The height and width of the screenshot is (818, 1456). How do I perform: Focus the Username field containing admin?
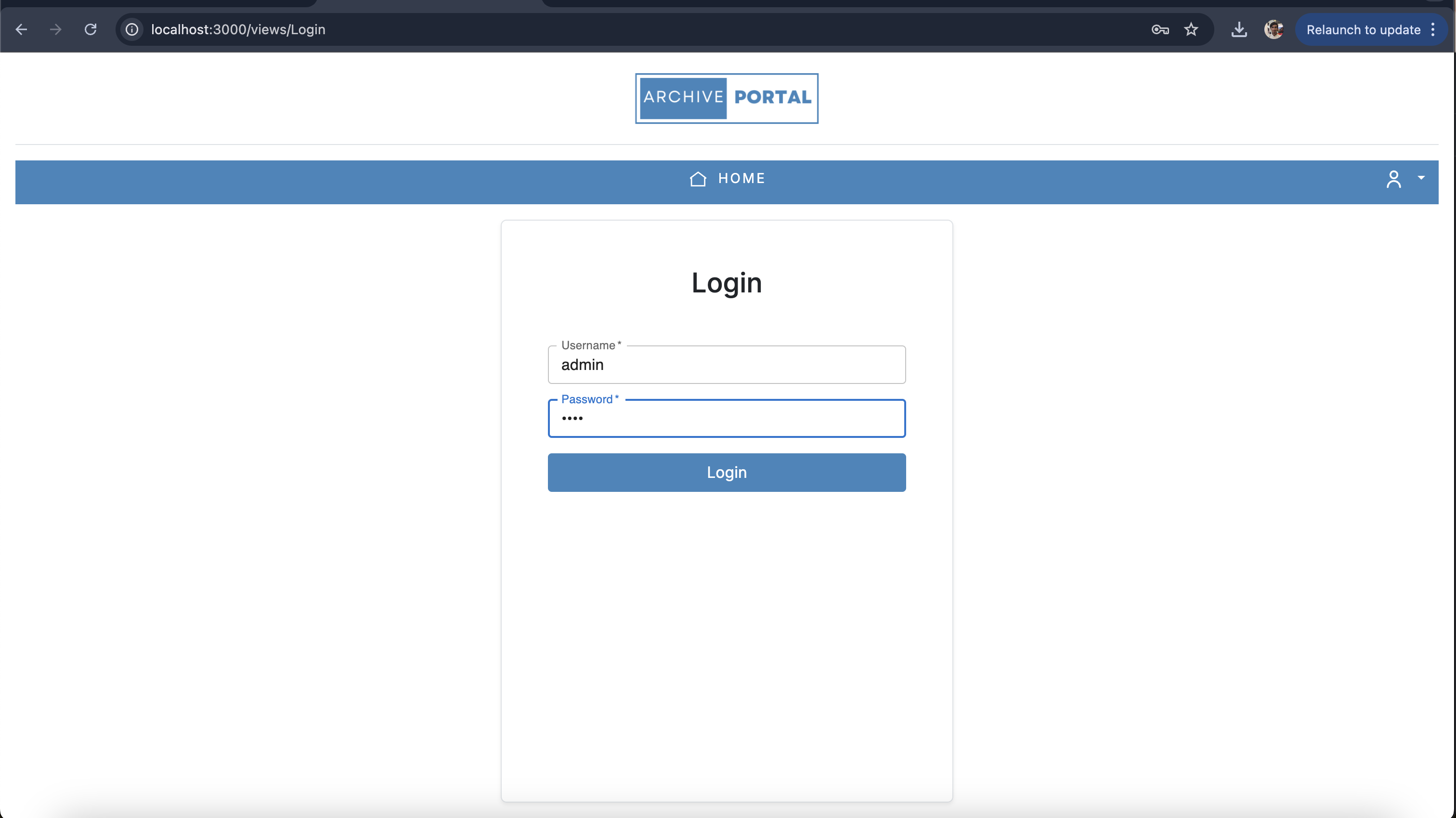click(x=726, y=364)
